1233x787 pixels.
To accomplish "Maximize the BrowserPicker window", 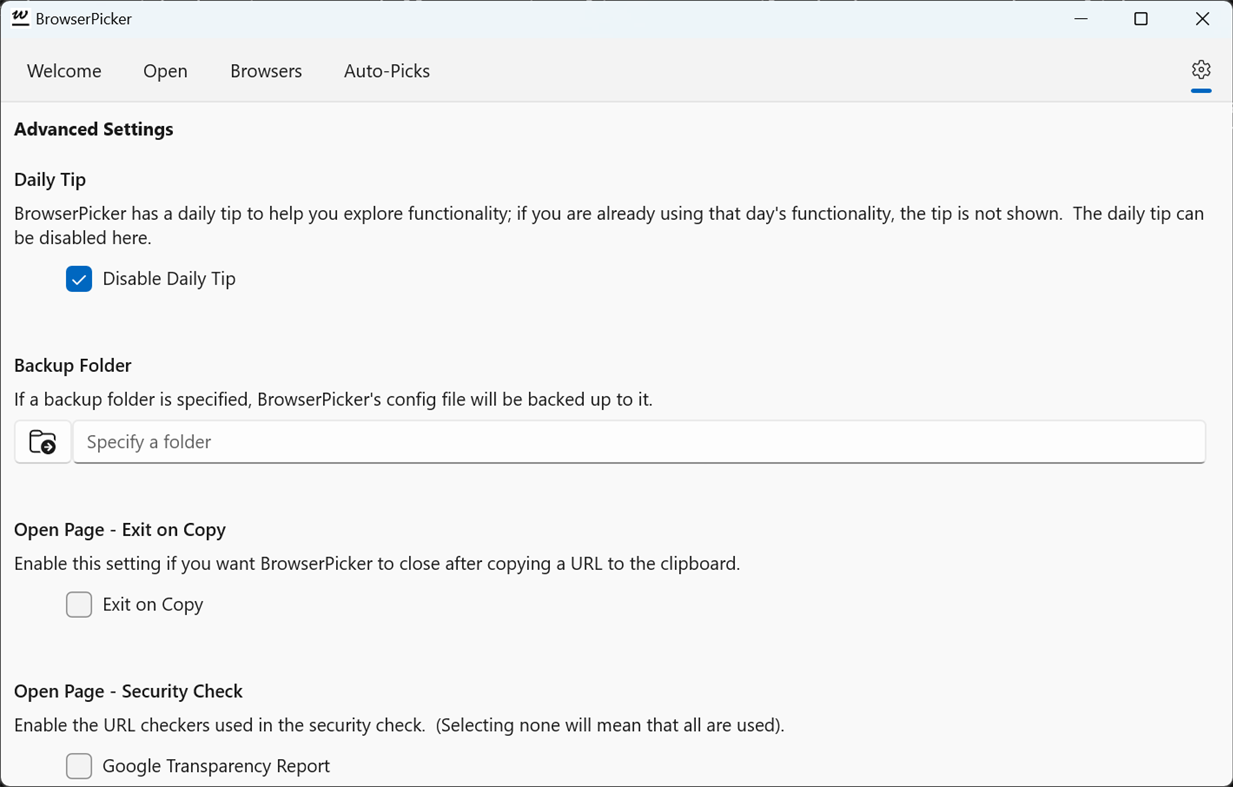I will [x=1141, y=19].
